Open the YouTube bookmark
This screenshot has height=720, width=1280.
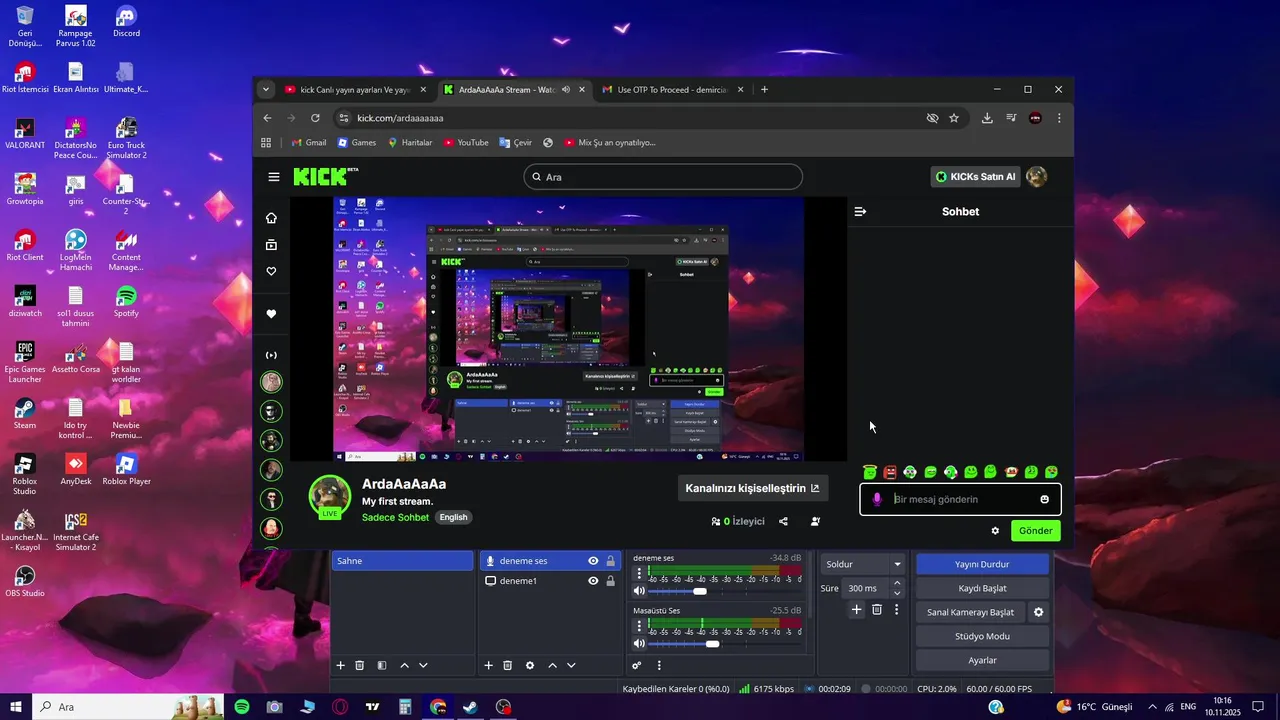tap(466, 143)
